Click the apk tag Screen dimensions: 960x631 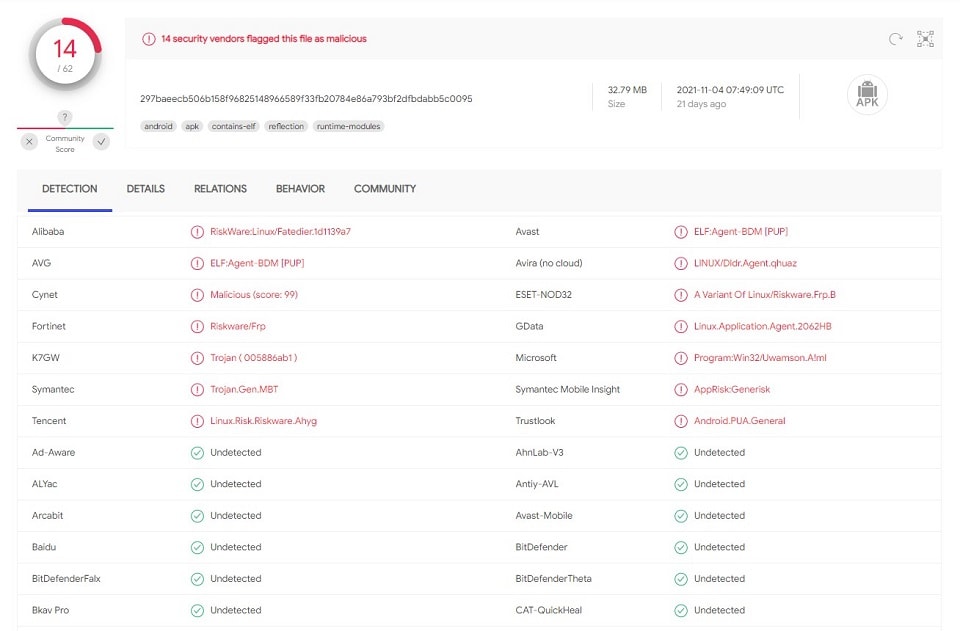pyautogui.click(x=192, y=126)
